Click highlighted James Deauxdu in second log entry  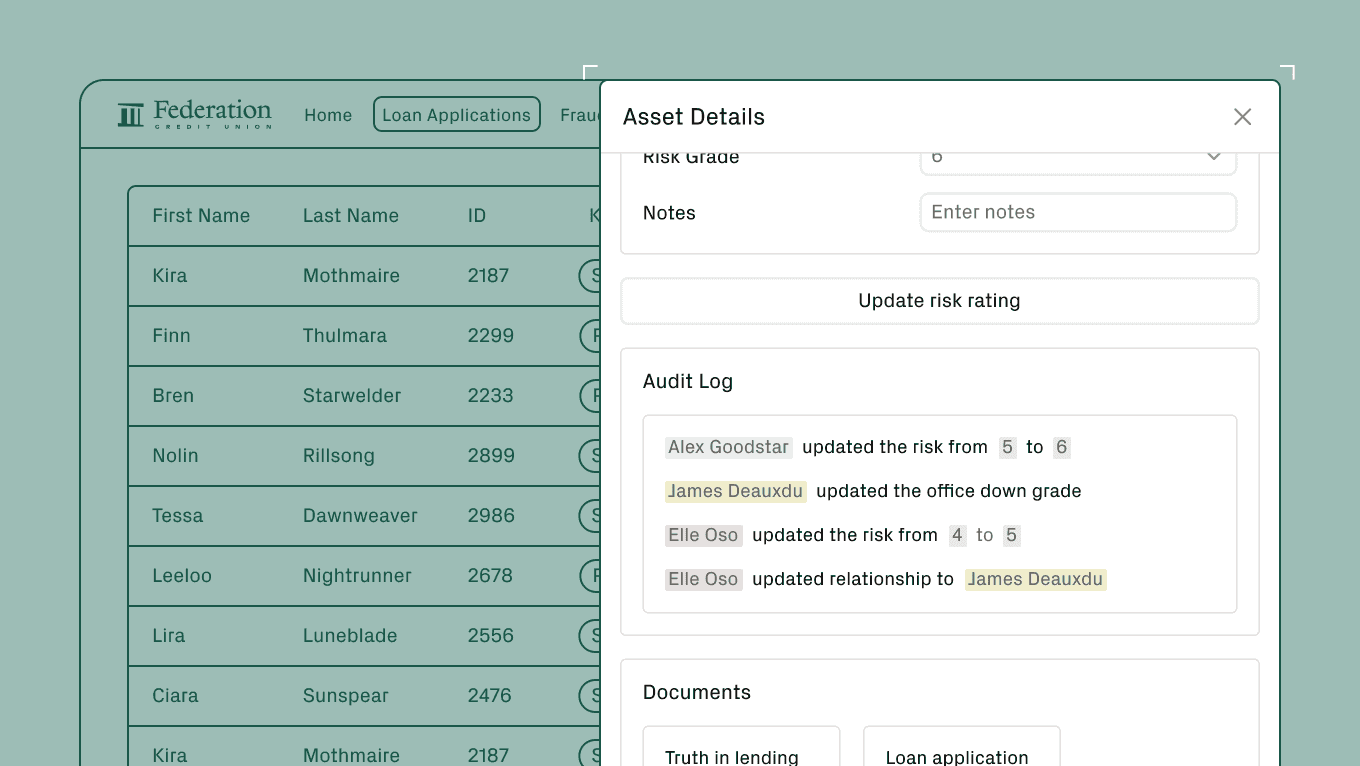point(735,491)
